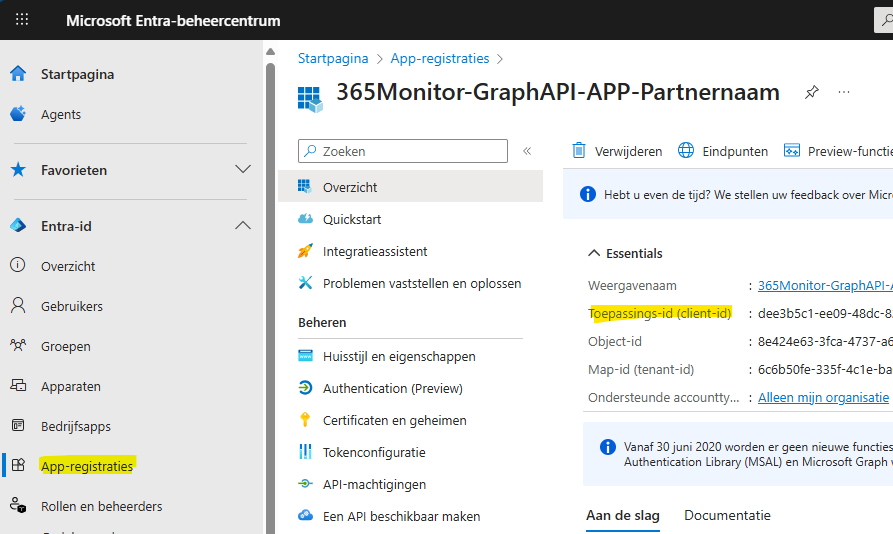The image size is (893, 534).
Task: Click the Groepen people icon
Action: [x=18, y=345]
